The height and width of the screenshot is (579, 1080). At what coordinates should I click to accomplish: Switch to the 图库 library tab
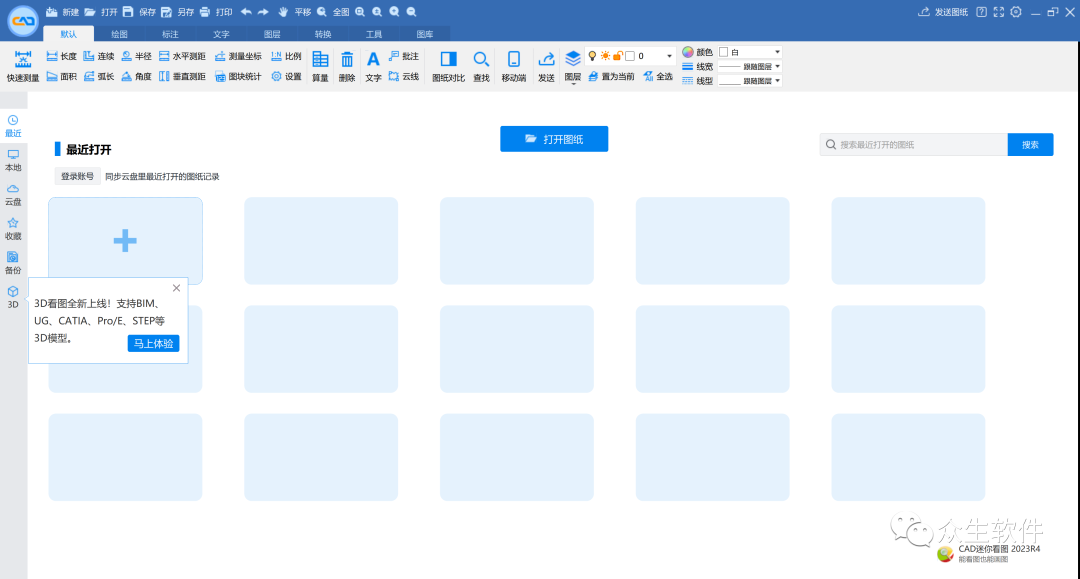425,34
